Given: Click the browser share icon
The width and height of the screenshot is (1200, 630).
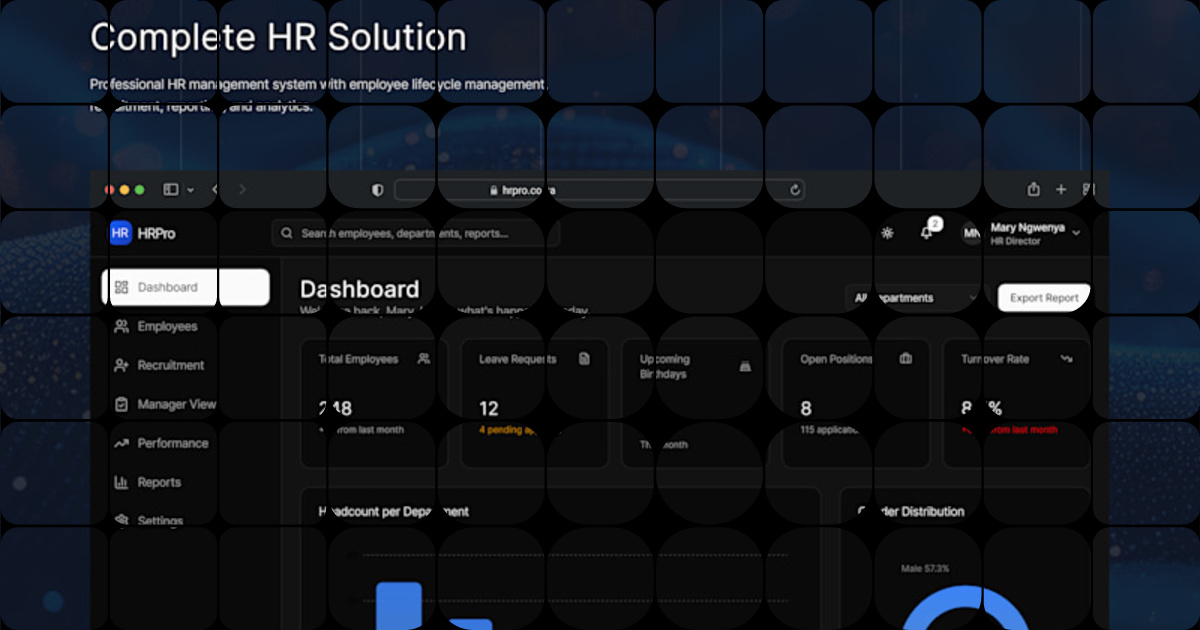Looking at the screenshot, I should 1034,189.
